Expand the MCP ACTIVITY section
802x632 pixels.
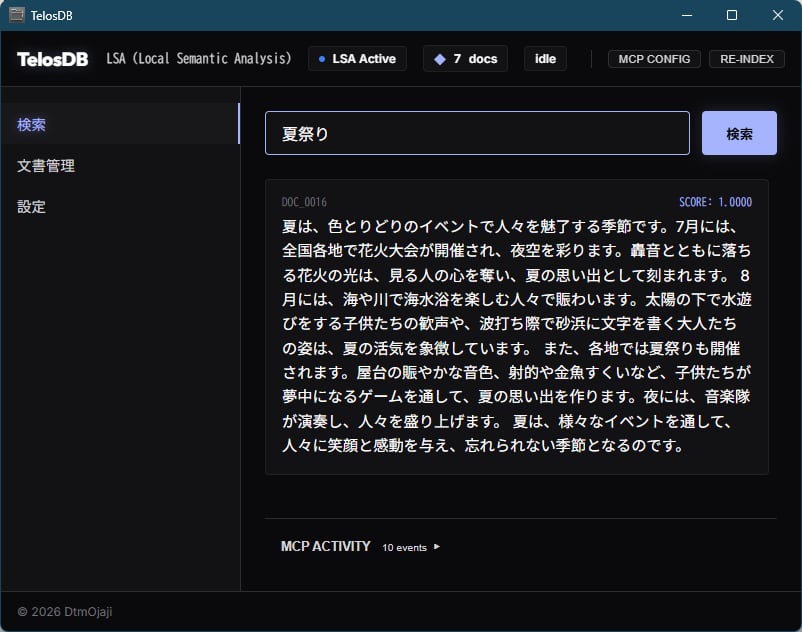point(326,547)
